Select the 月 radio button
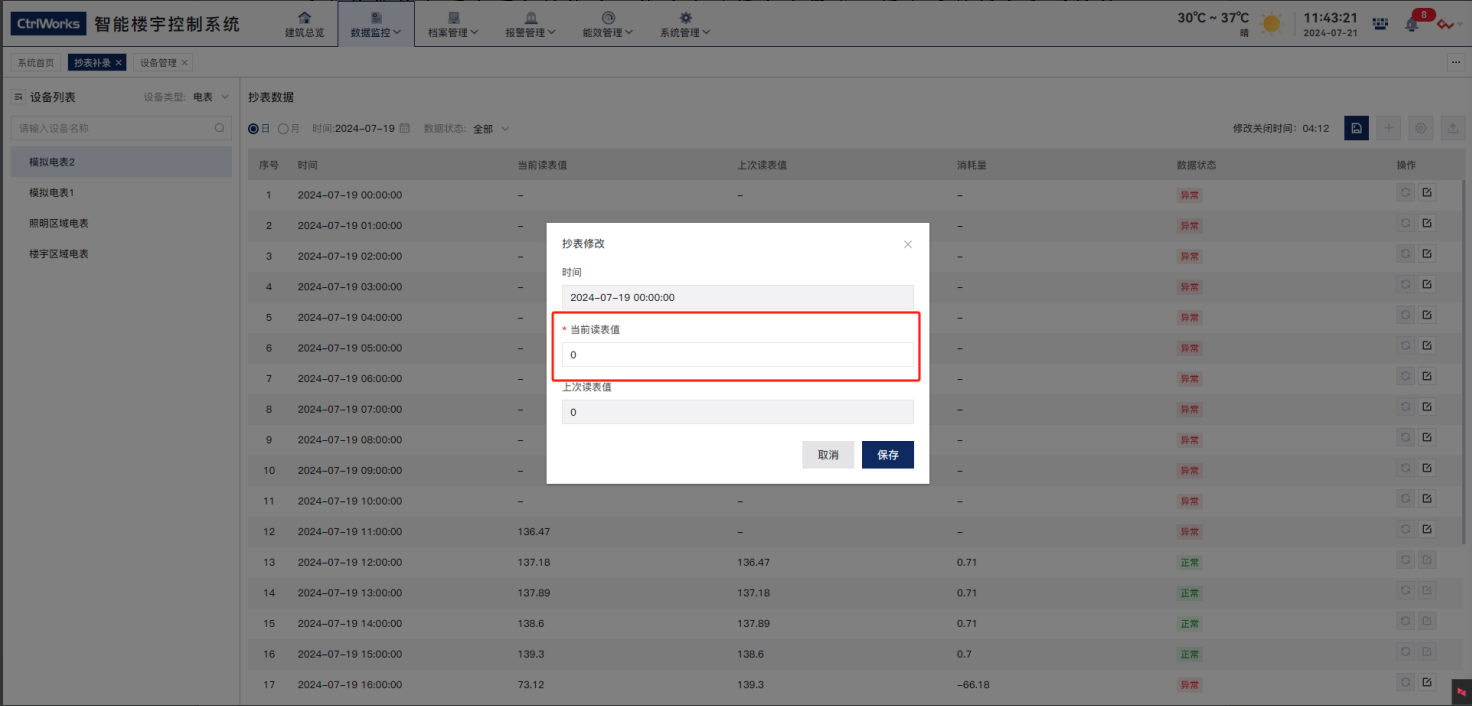 (284, 128)
